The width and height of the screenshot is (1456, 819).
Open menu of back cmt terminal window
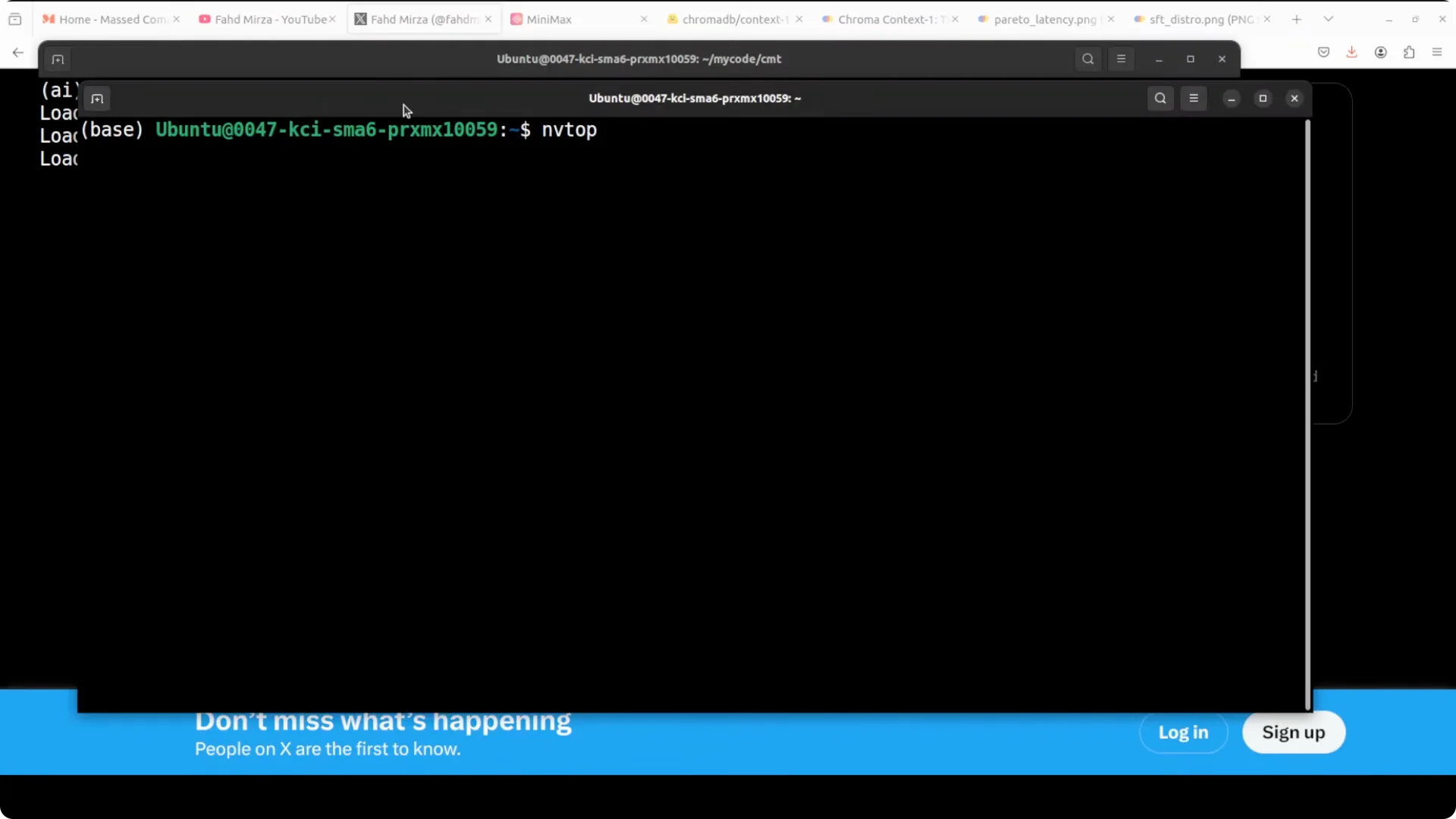1121,59
